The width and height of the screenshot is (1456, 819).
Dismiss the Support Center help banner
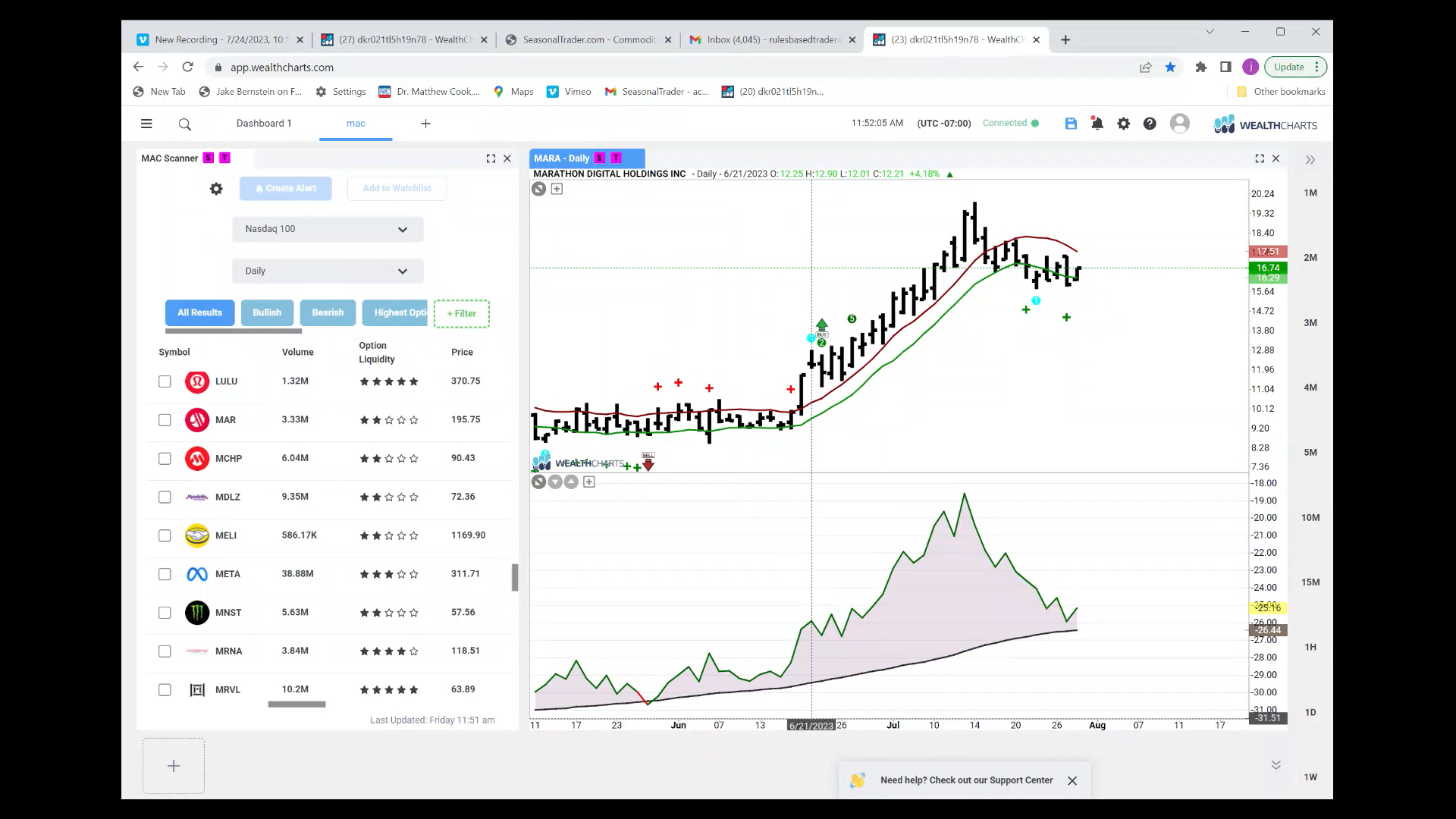coord(1072,780)
